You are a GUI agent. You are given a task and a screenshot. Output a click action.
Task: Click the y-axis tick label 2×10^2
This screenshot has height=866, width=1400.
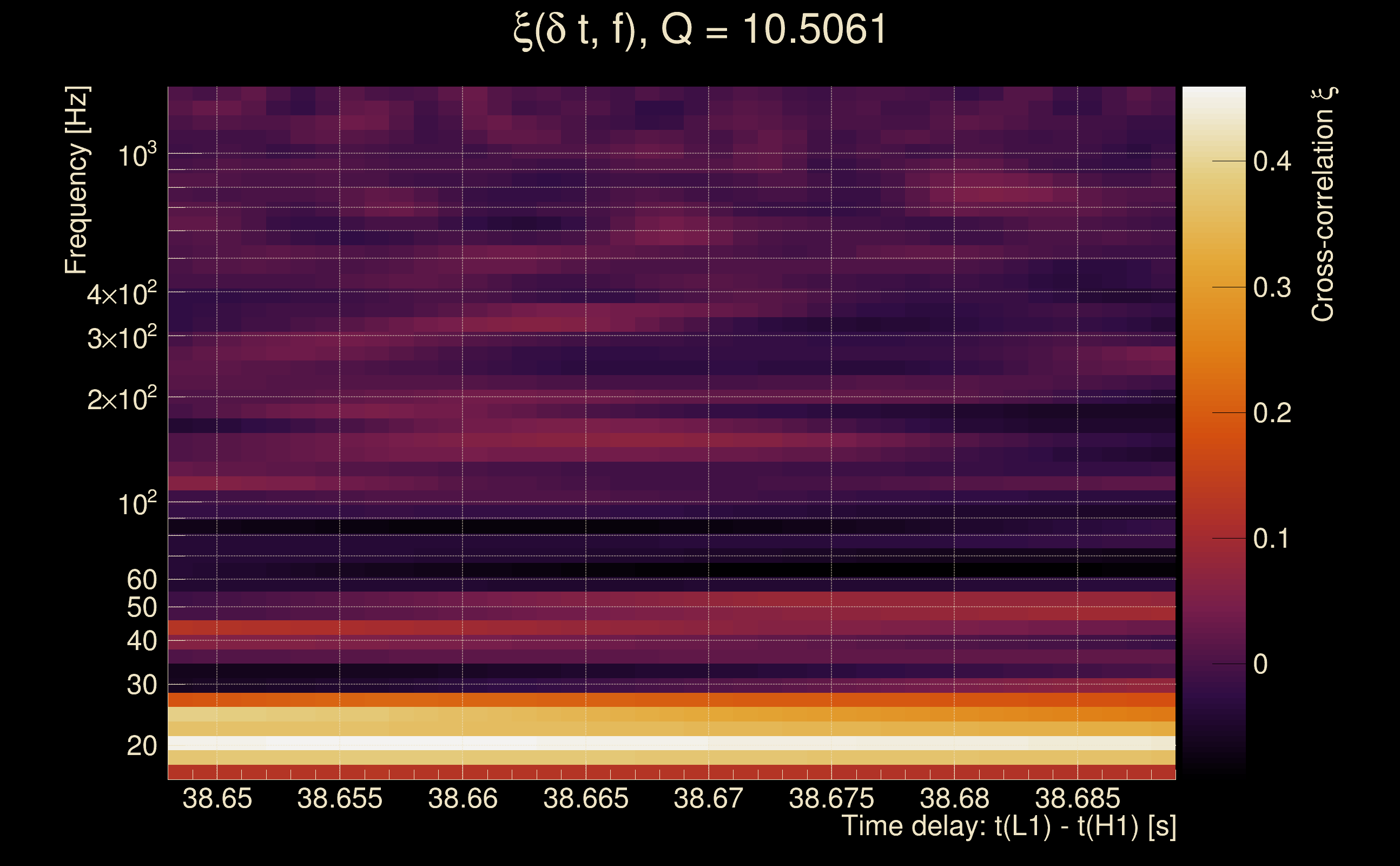pos(121,399)
